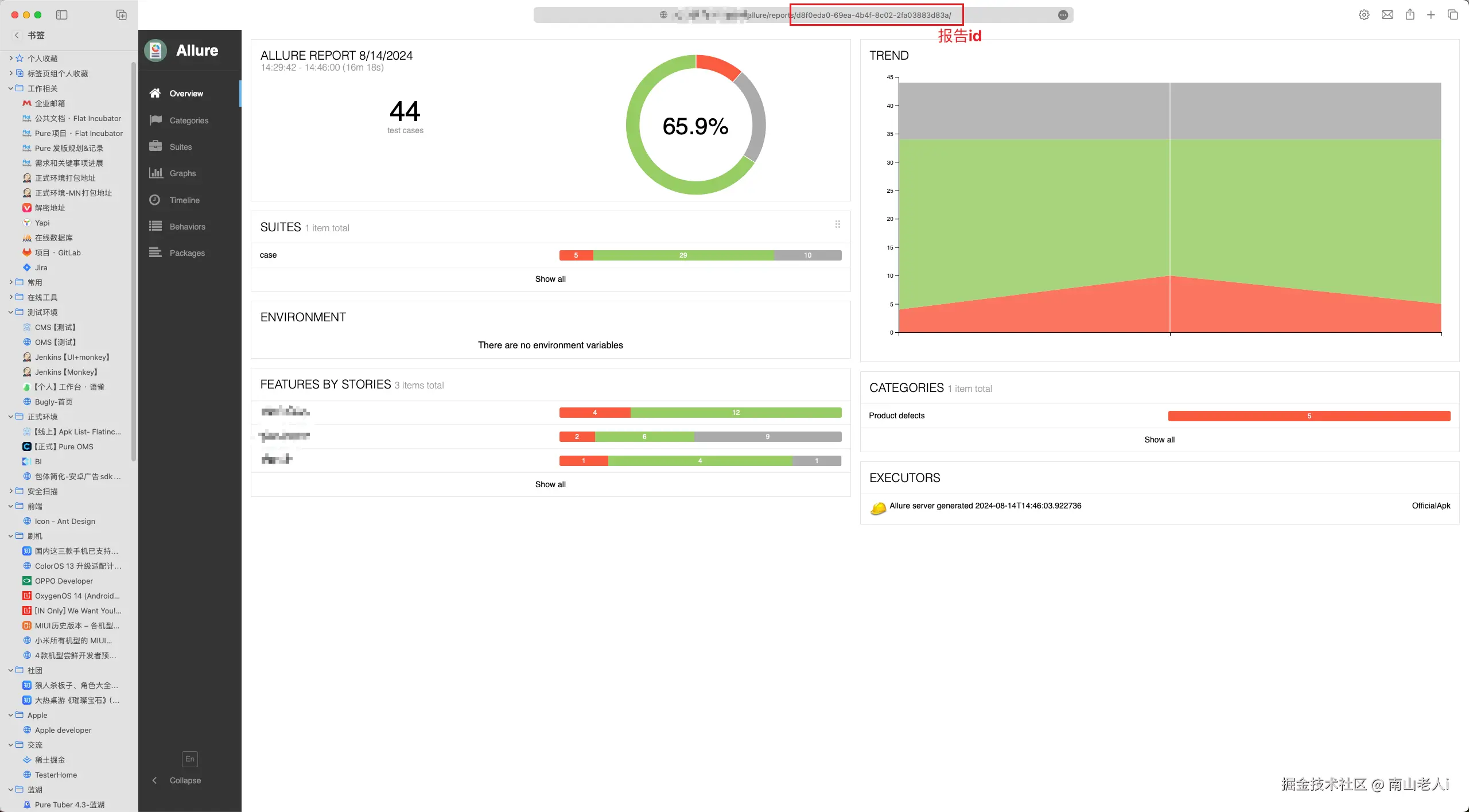Click the Safari share icon
Viewport: 1469px width, 812px height.
(1410, 15)
